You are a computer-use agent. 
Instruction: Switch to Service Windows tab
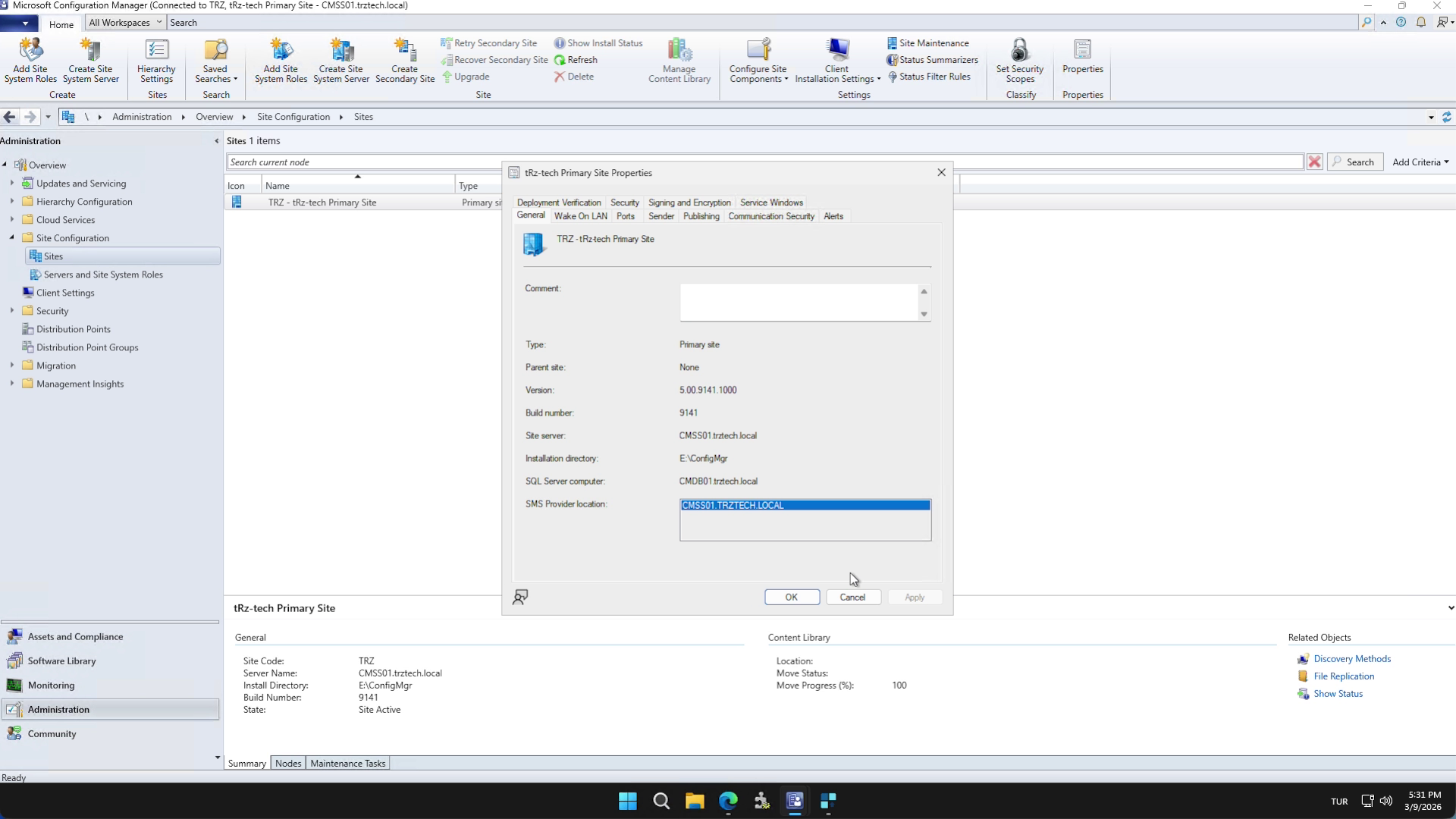(x=771, y=202)
